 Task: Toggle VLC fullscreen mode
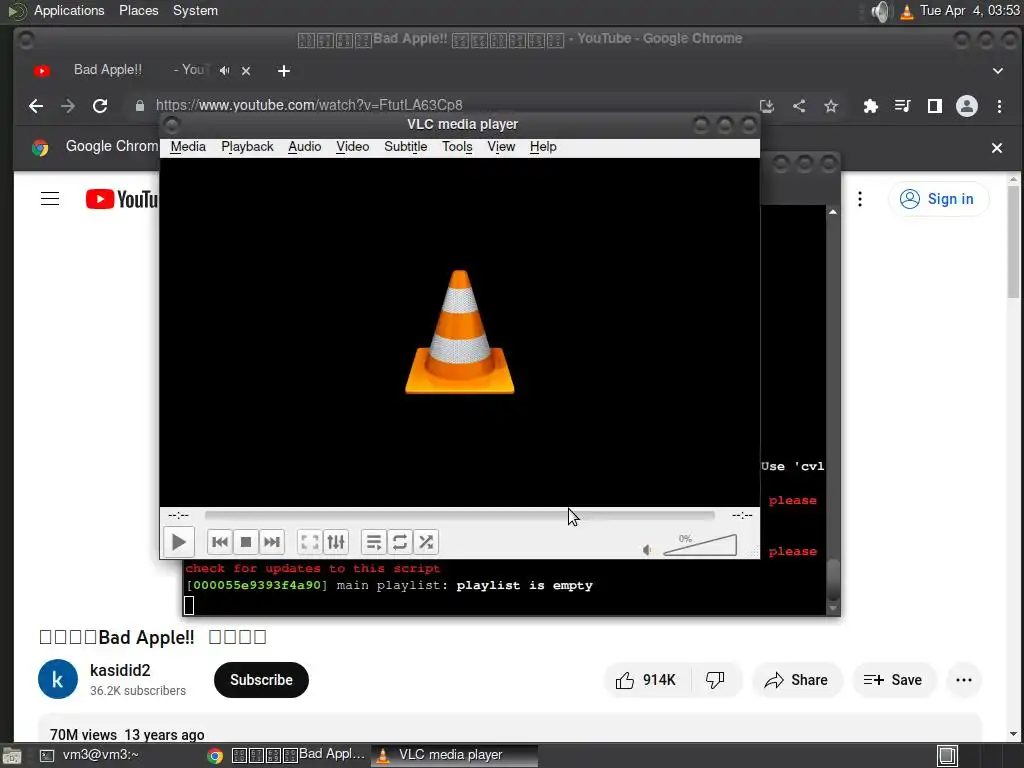(x=310, y=542)
